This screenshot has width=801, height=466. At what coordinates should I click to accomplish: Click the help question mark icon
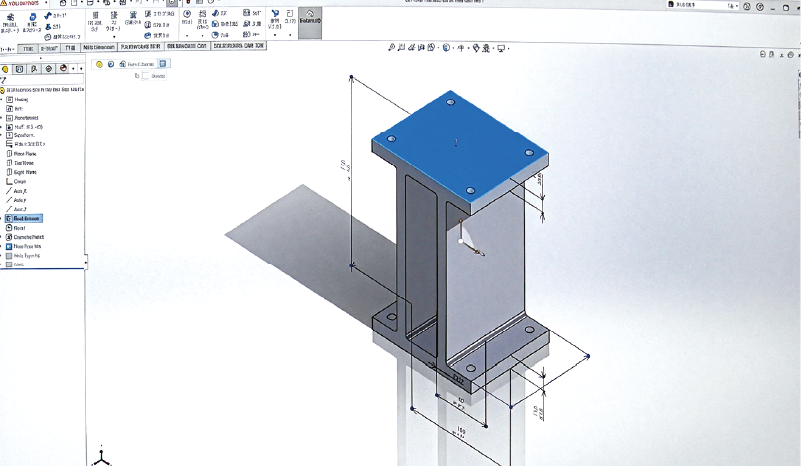[x=760, y=6]
